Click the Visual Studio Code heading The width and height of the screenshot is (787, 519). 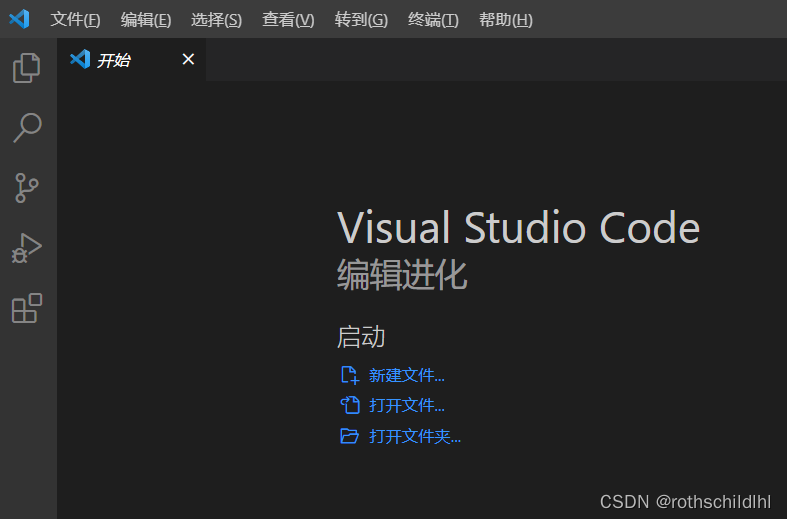(518, 227)
